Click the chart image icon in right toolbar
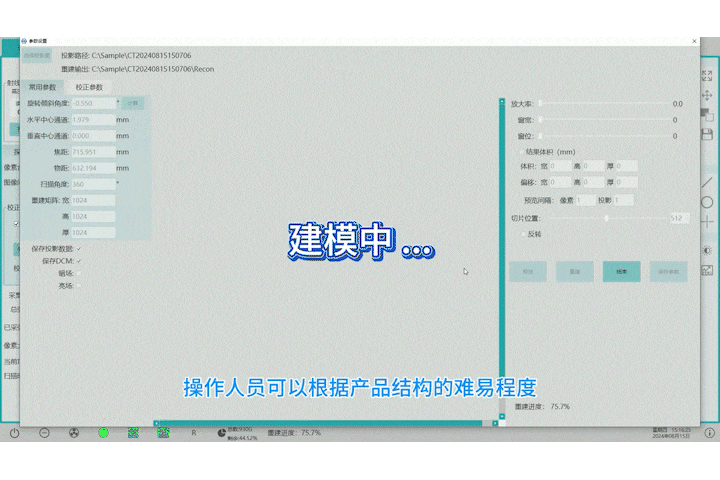This screenshot has height=480, width=720. pyautogui.click(x=707, y=271)
